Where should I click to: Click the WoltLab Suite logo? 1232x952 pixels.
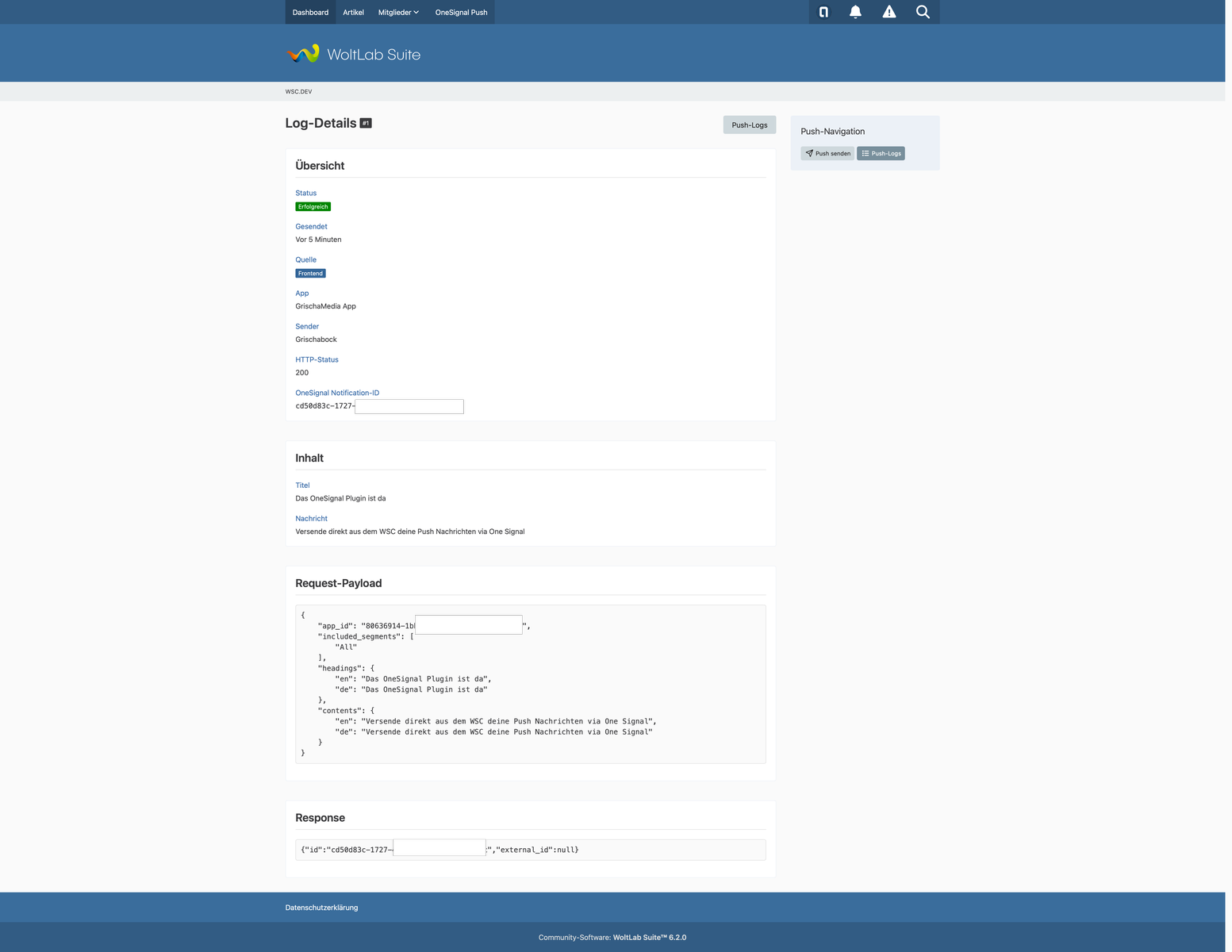click(354, 54)
